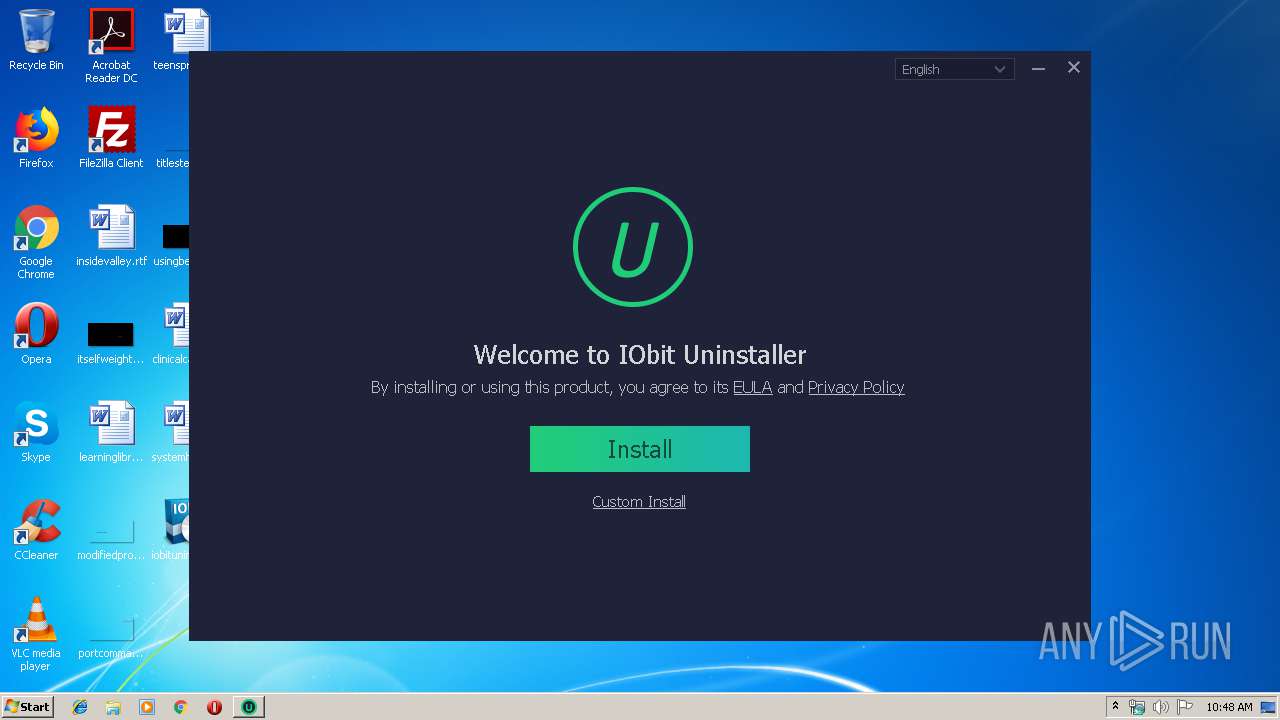
Task: Select the VLC media player icon
Action: pos(36,634)
